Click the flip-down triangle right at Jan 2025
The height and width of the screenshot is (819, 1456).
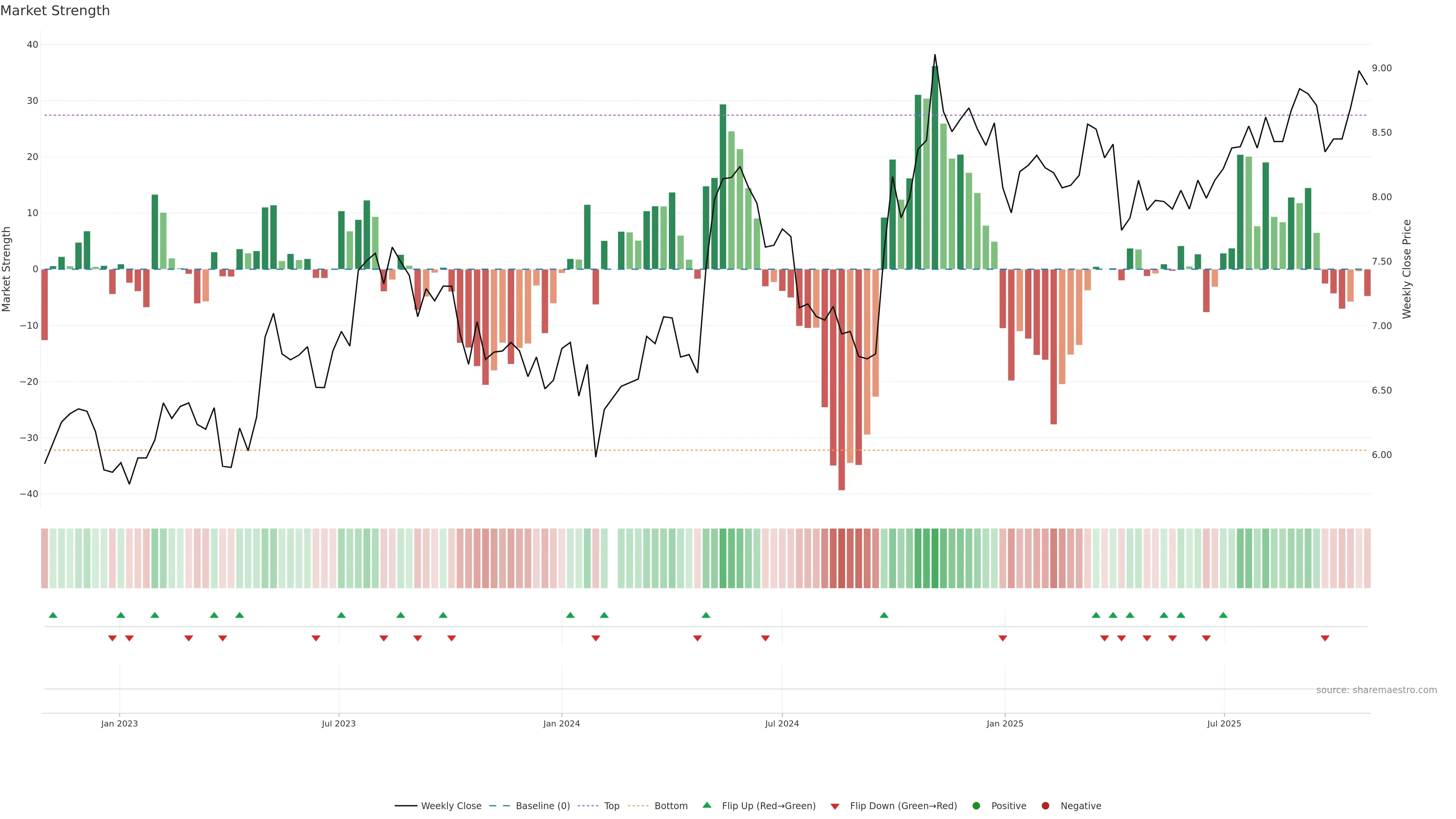1003,638
